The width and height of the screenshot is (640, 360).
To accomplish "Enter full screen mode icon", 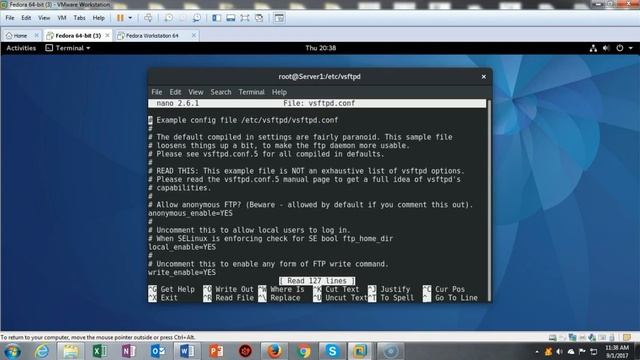I will click(244, 18).
